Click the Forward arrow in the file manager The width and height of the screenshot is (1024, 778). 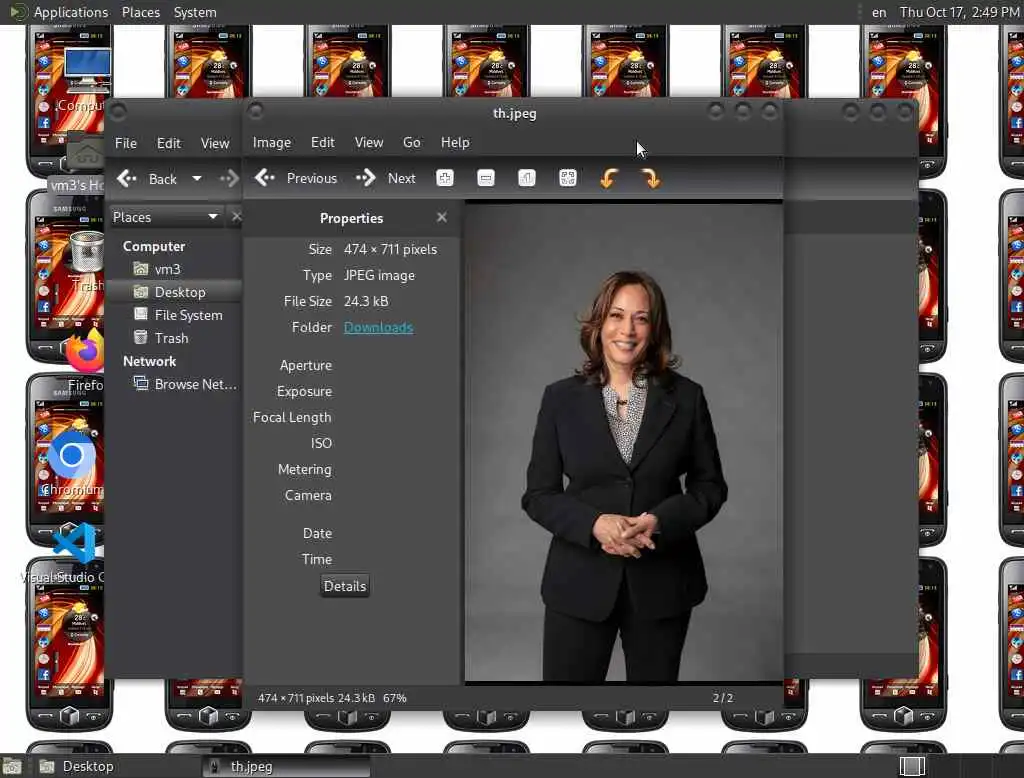click(x=229, y=178)
